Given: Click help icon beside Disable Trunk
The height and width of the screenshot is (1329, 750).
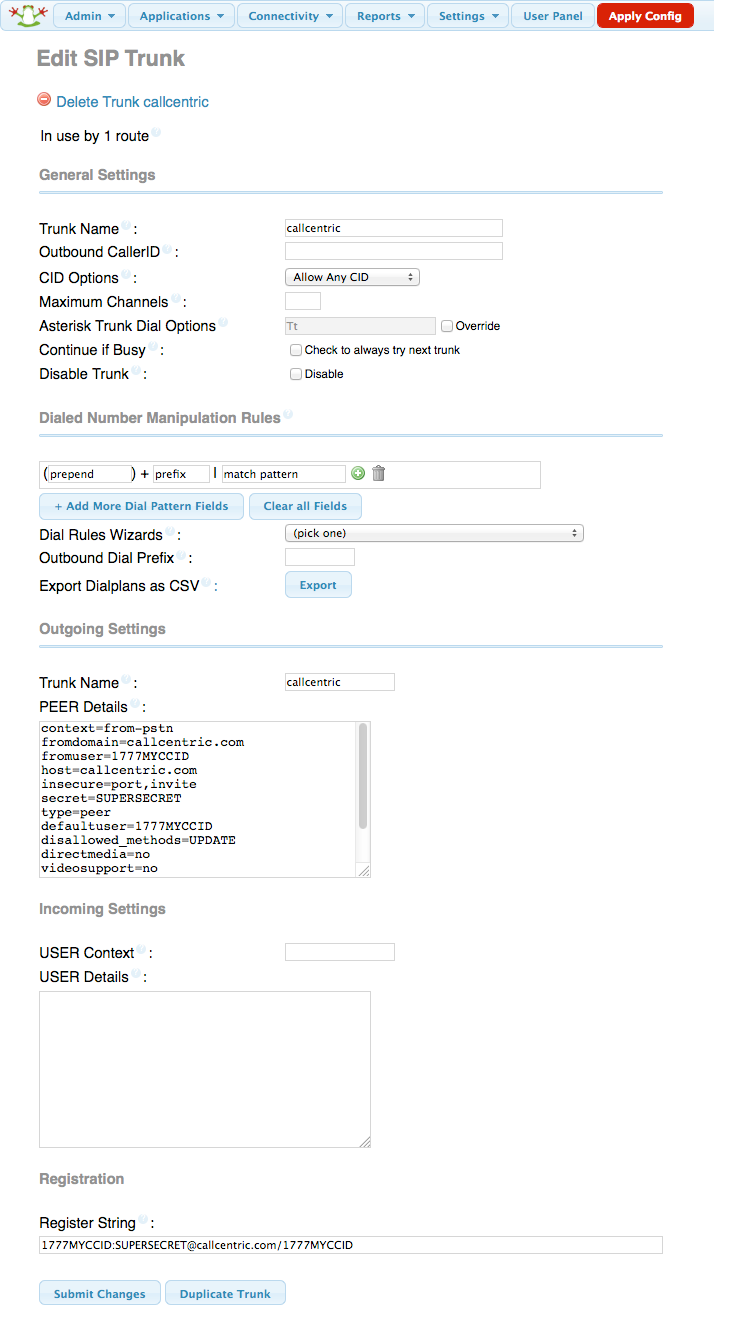Looking at the screenshot, I should pyautogui.click(x=136, y=372).
